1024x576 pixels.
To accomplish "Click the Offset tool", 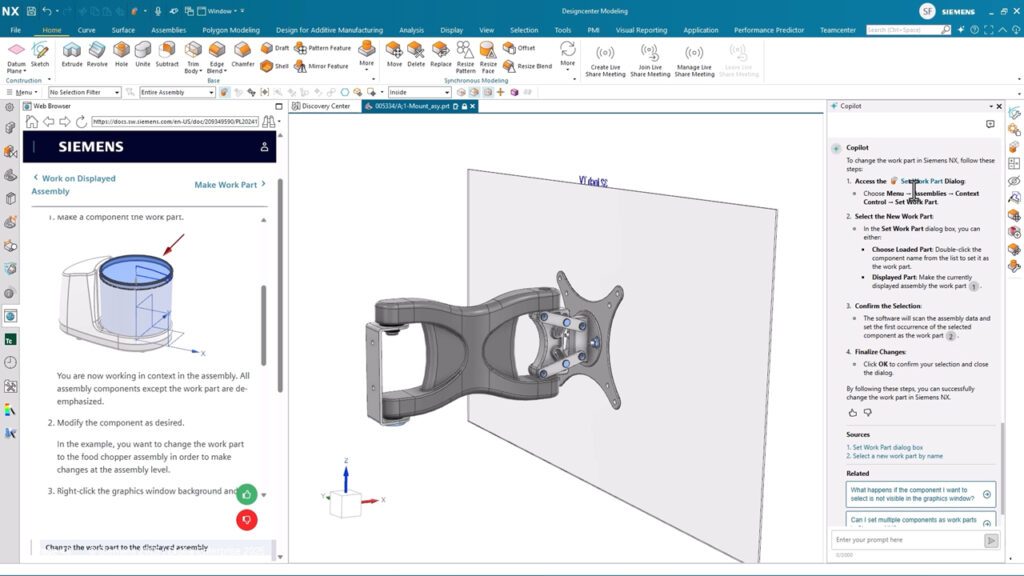I will coord(519,48).
